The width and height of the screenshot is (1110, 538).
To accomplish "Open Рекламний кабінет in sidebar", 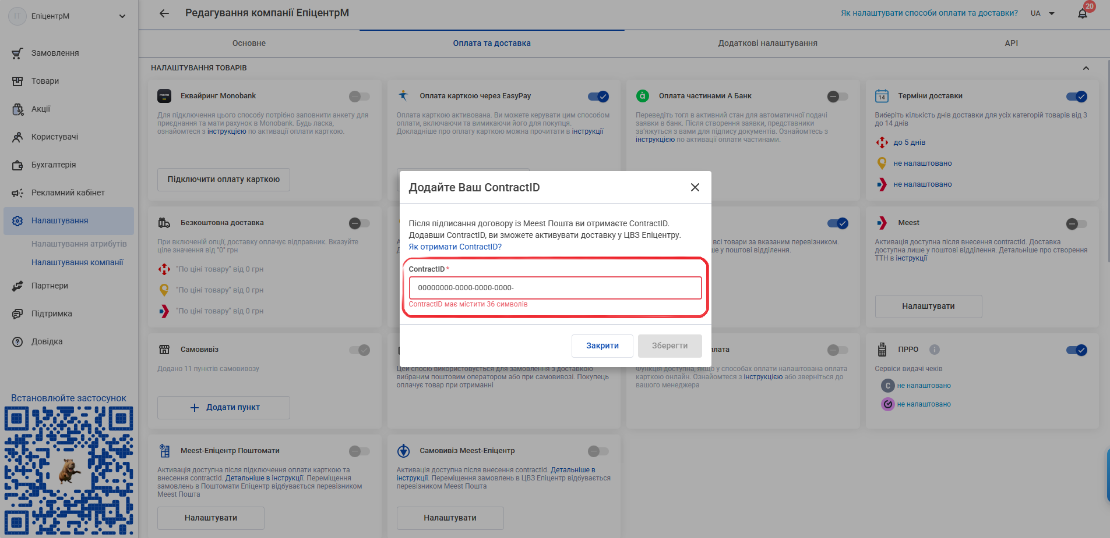I will click(x=68, y=193).
